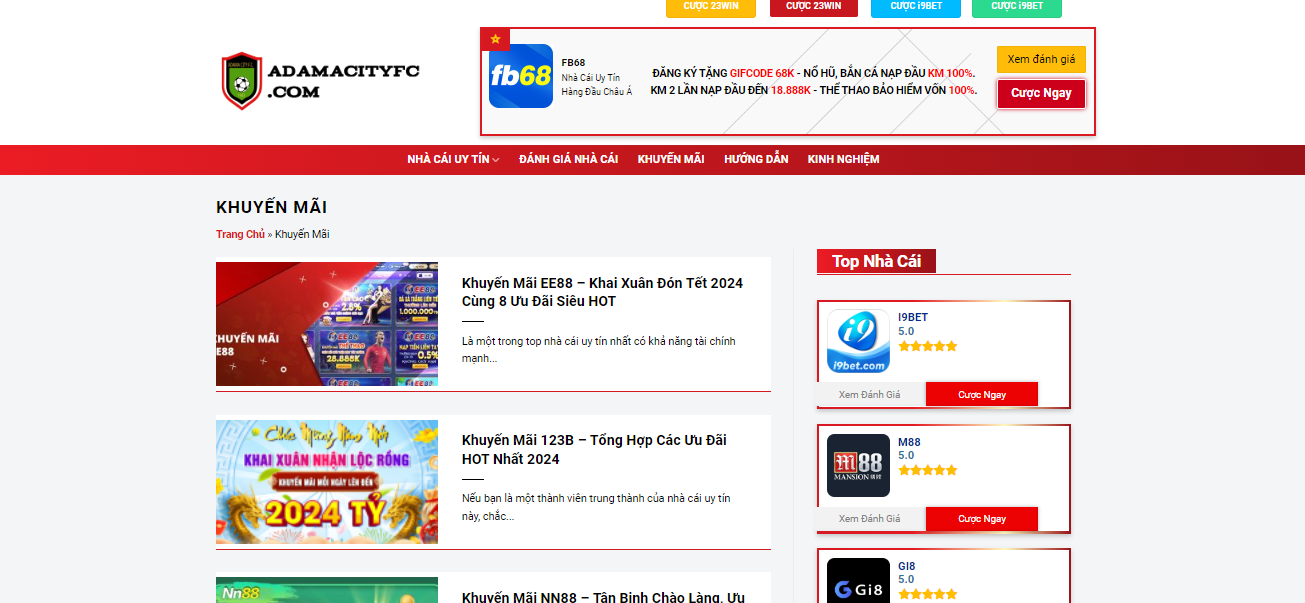Viewport: 1305px width, 603px height.
Task: Go to Khuyến Mãi menu item
Action: 671,160
